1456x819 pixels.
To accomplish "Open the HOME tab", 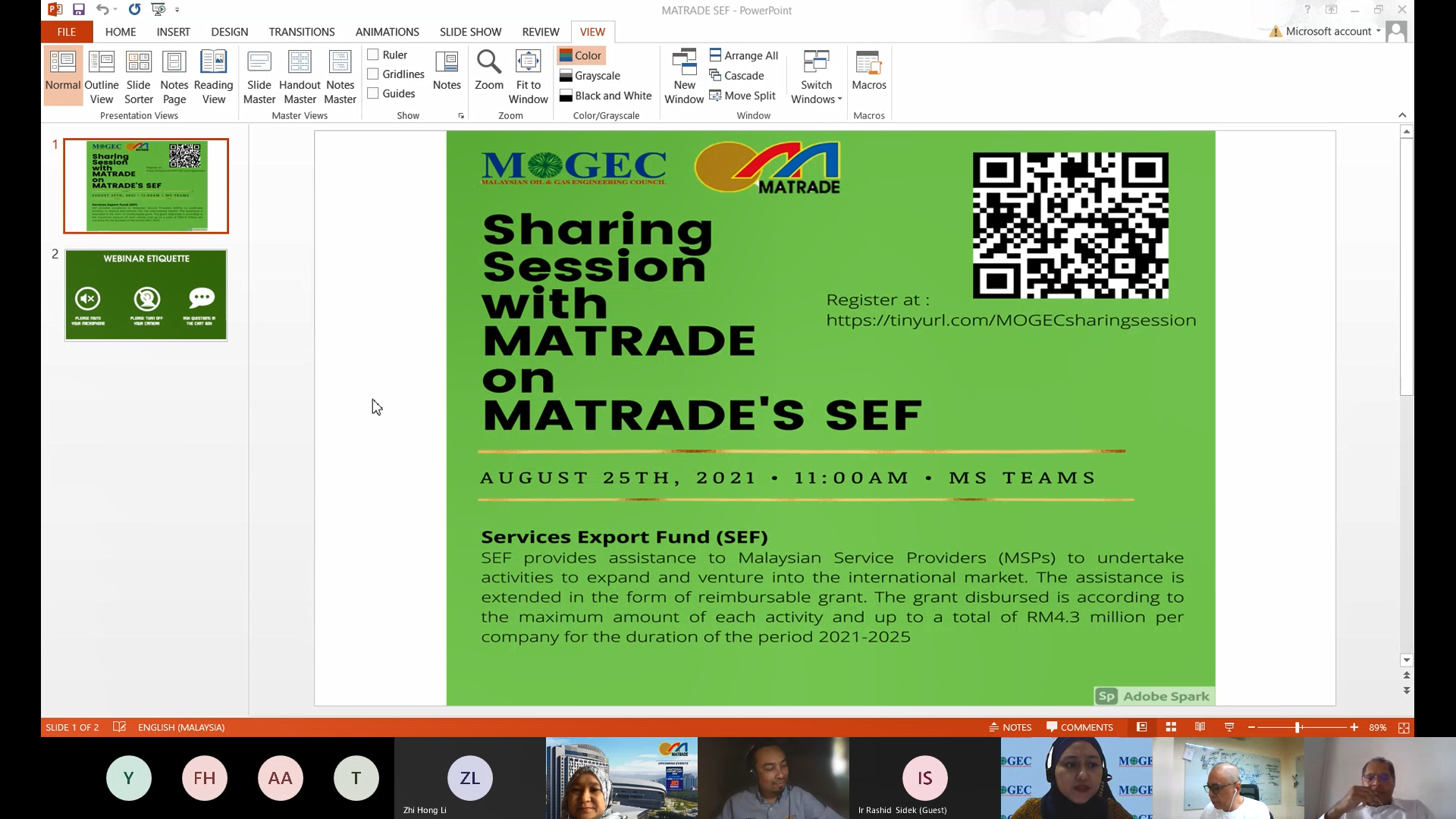I will [x=121, y=32].
